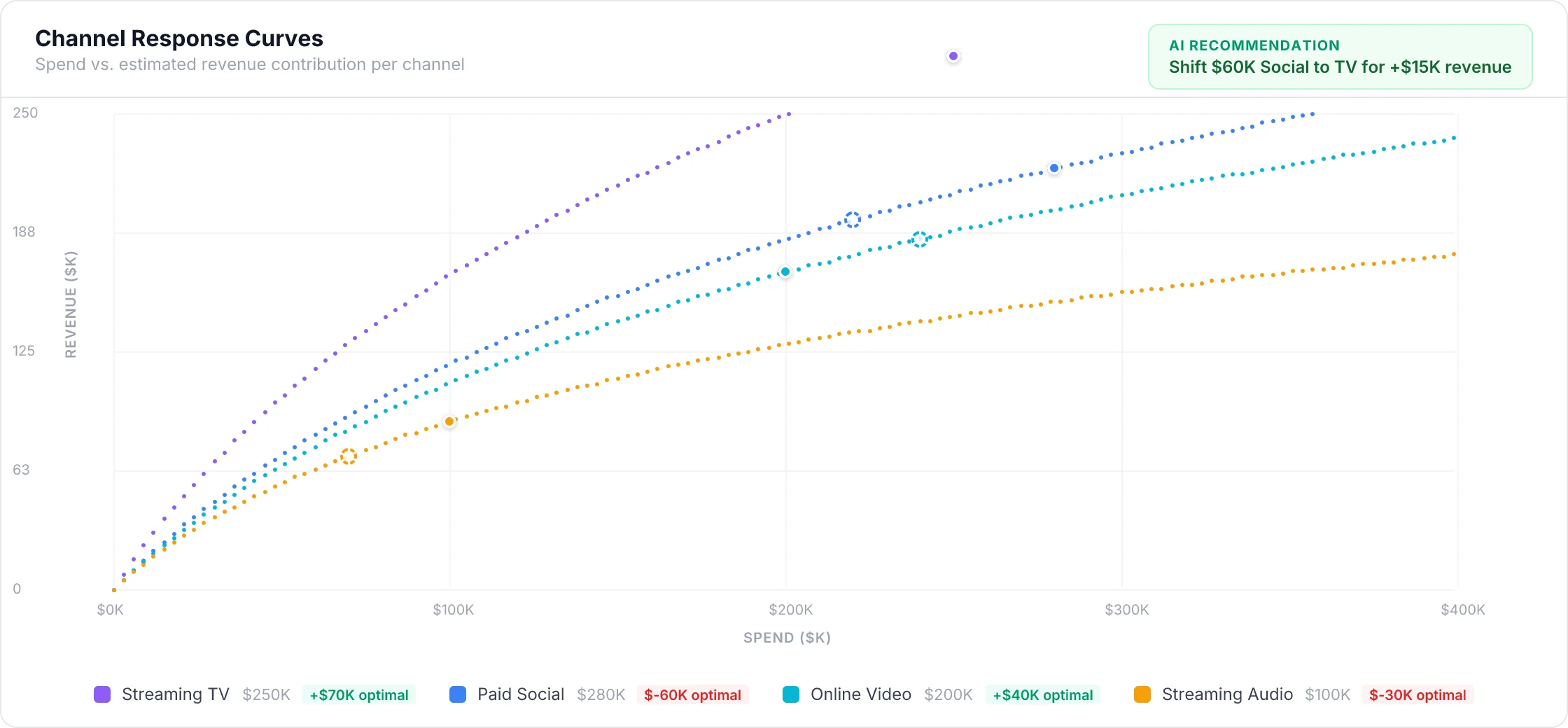The height and width of the screenshot is (728, 1568).
Task: Click the solid teal Online Video current-spend marker
Action: (785, 272)
